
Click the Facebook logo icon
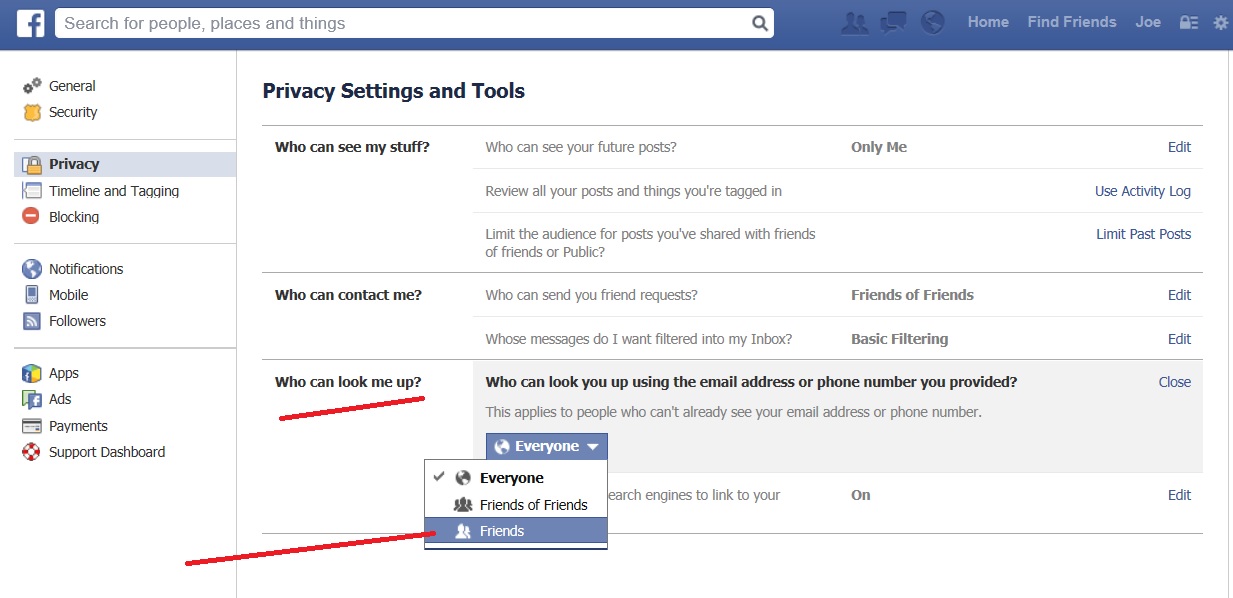tap(31, 24)
